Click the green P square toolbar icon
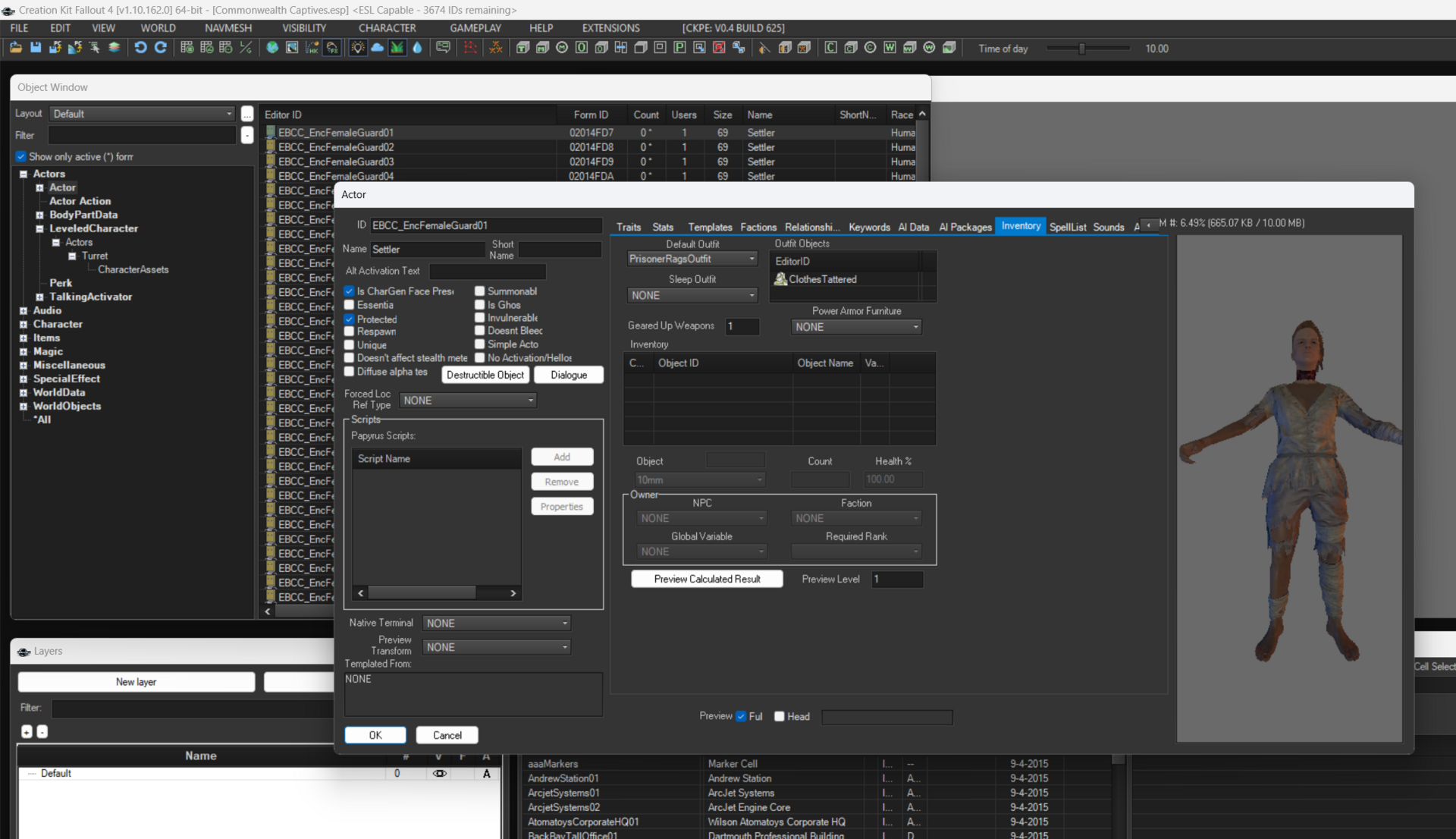This screenshot has width=1456, height=839. click(x=680, y=48)
